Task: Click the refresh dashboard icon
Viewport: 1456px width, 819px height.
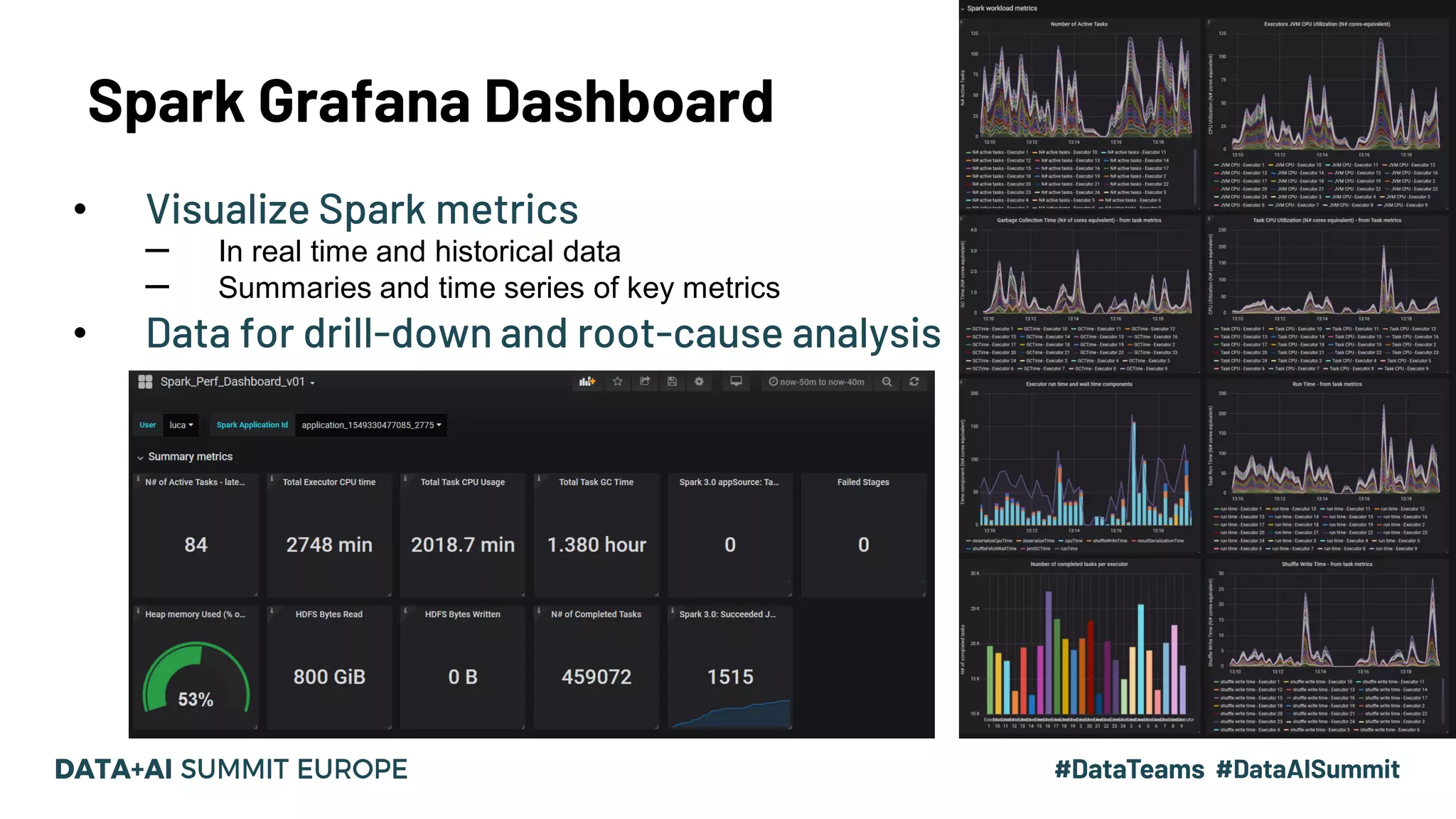Action: 914,382
